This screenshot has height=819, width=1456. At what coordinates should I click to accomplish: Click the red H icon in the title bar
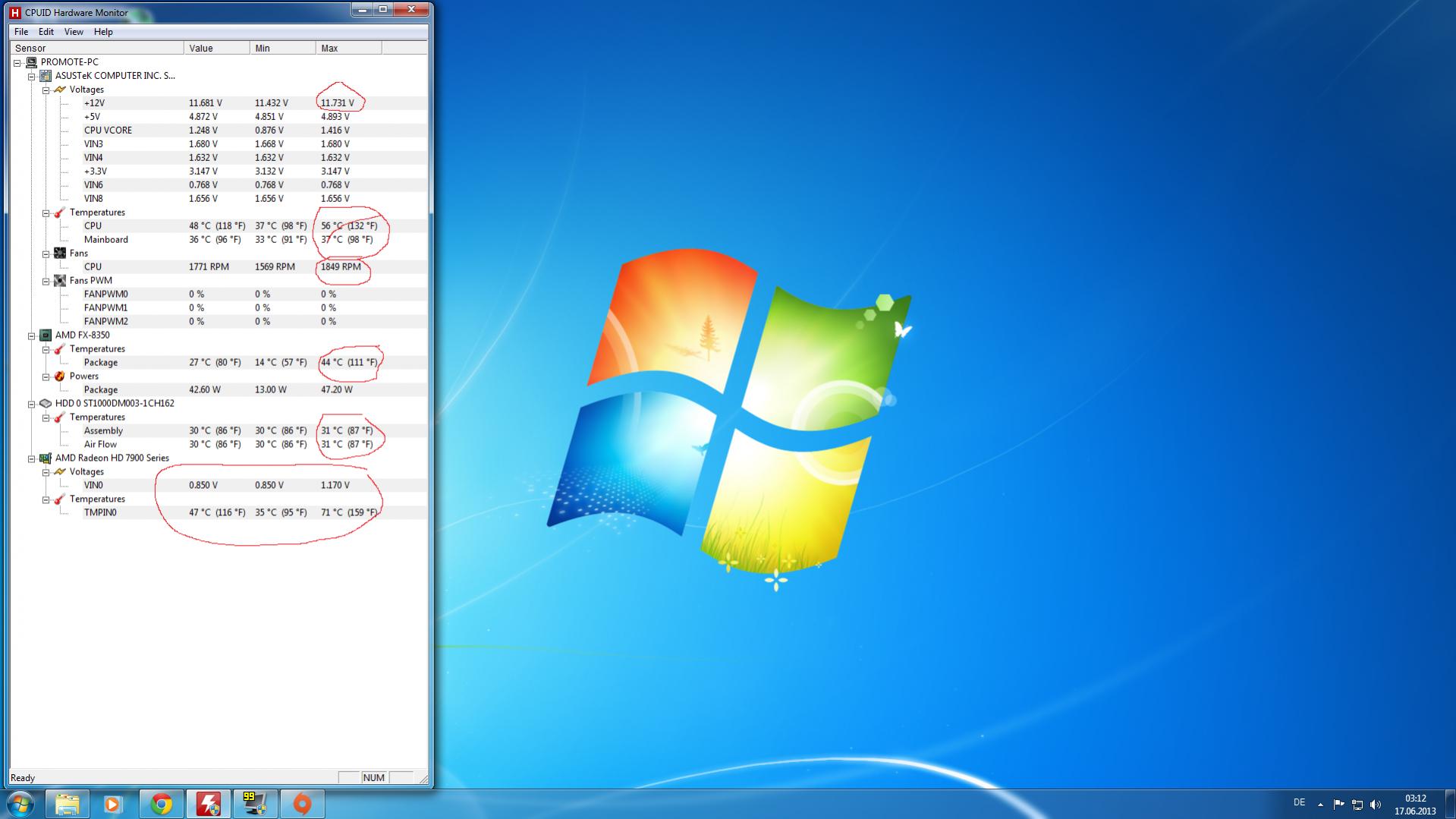(x=14, y=12)
